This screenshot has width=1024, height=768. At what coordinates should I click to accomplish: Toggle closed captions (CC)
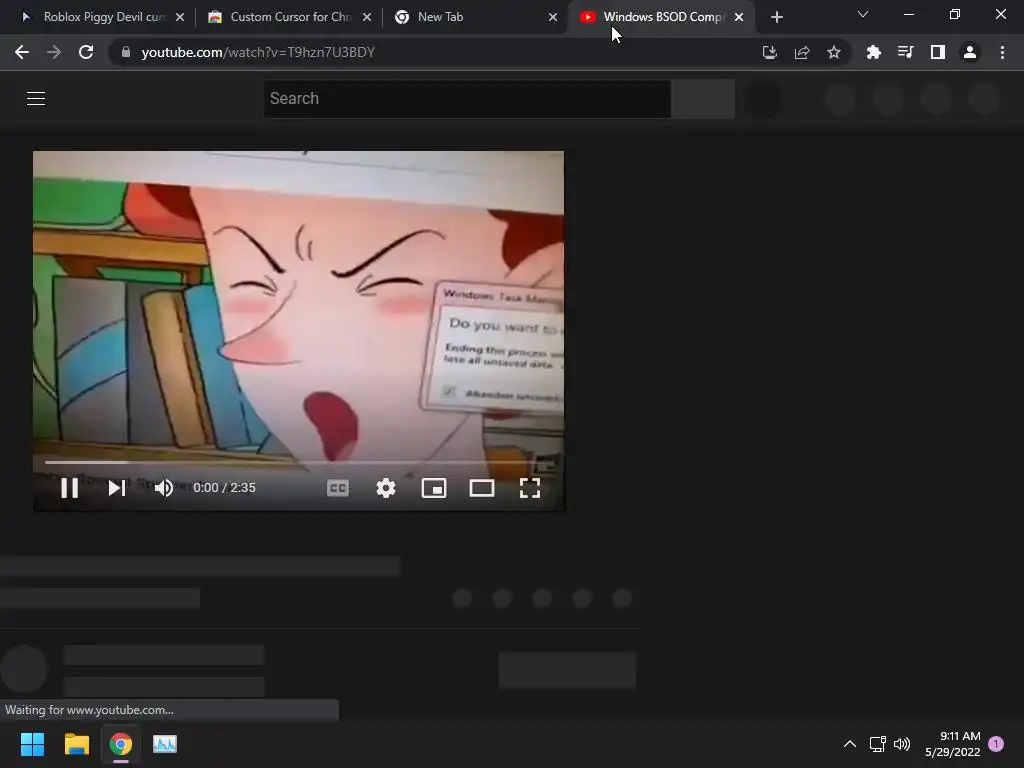tap(338, 488)
